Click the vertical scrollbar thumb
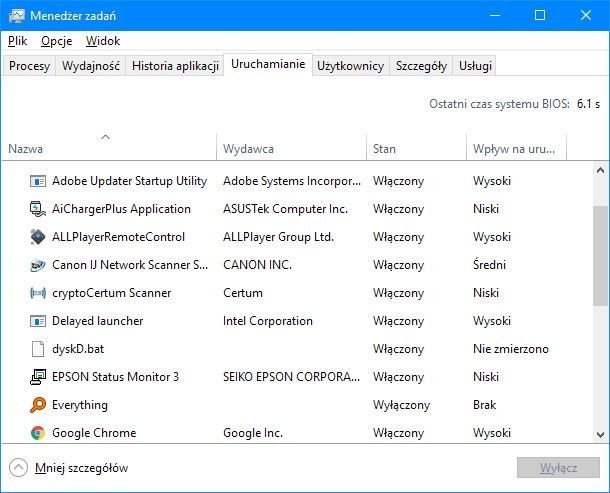 click(x=600, y=256)
